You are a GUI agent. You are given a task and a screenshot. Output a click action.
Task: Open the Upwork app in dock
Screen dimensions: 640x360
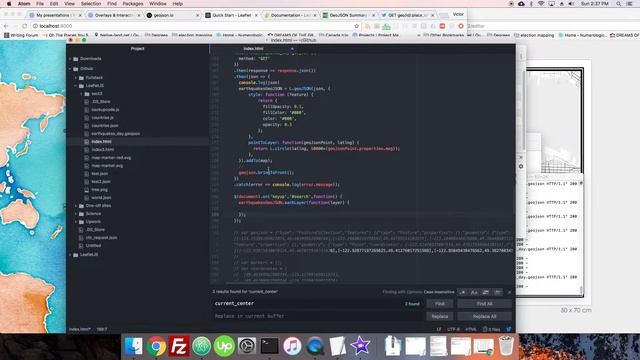pyautogui.click(x=224, y=346)
